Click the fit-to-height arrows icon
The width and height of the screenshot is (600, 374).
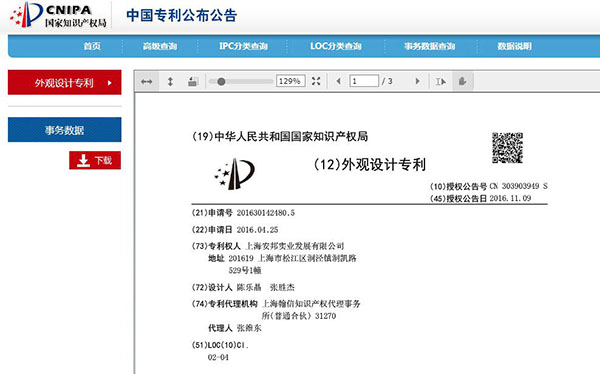170,82
